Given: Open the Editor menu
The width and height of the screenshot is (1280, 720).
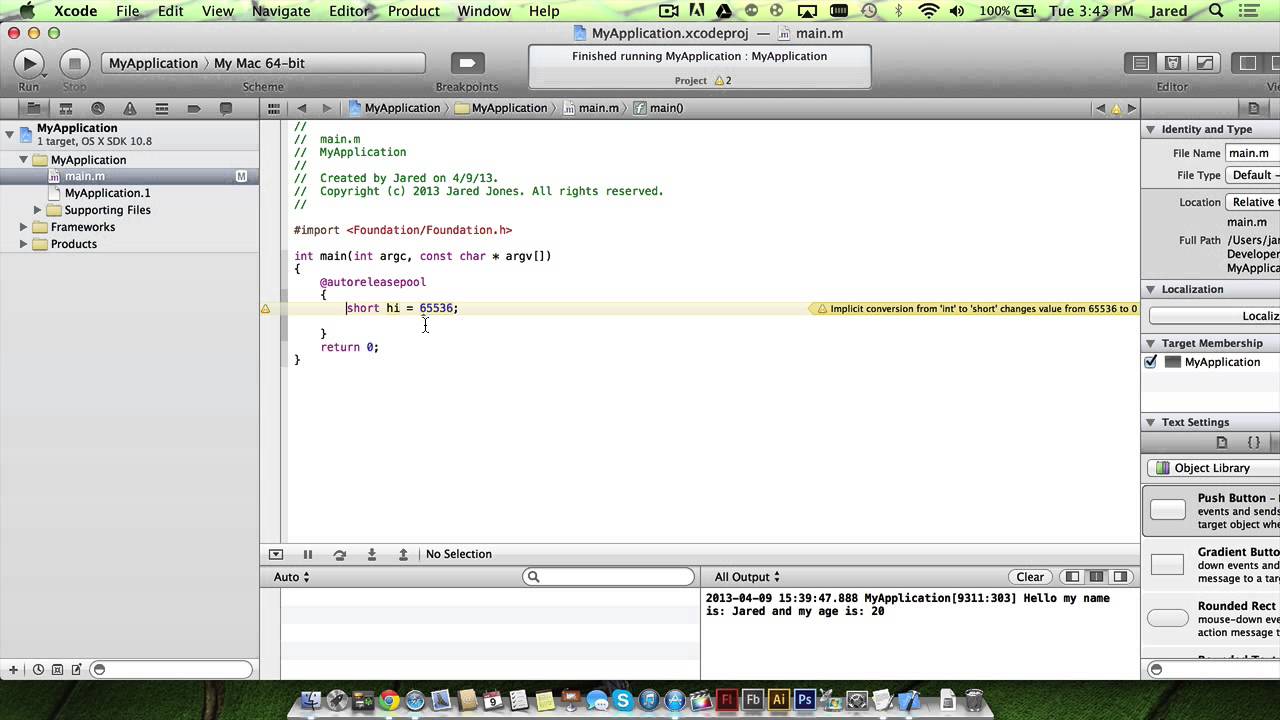Looking at the screenshot, I should coord(349,11).
